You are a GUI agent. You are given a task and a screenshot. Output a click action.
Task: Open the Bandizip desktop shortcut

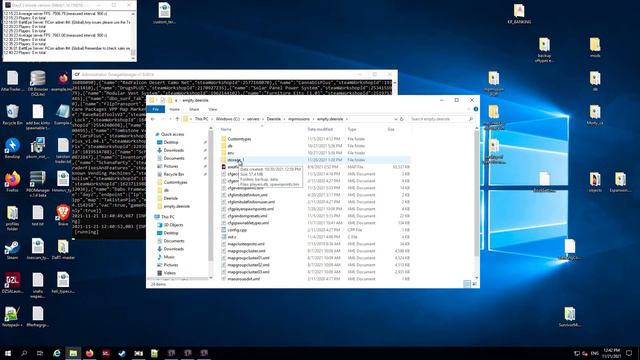click(x=12, y=148)
